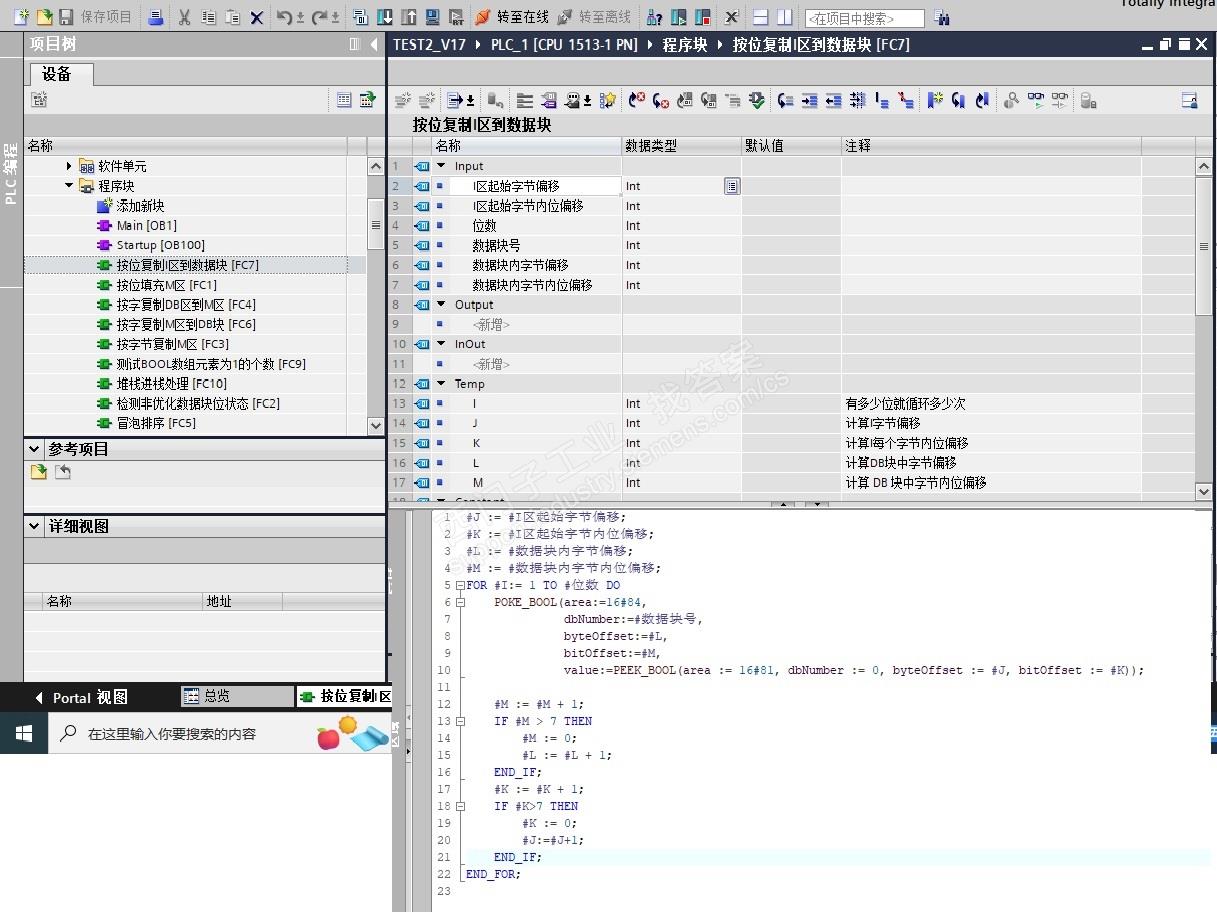Collapse project tree with the left arrow icon
The height and width of the screenshot is (912, 1217).
375,44
